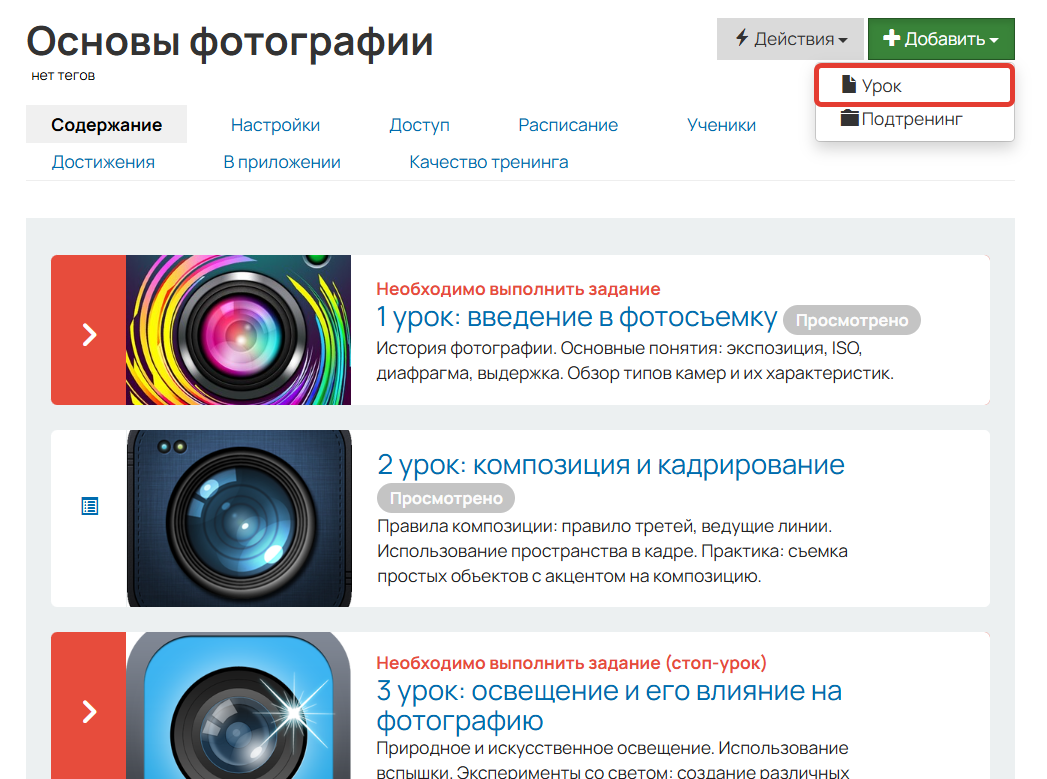1047x779 pixels.
Task: Open the Ученики tab
Action: (x=721, y=125)
